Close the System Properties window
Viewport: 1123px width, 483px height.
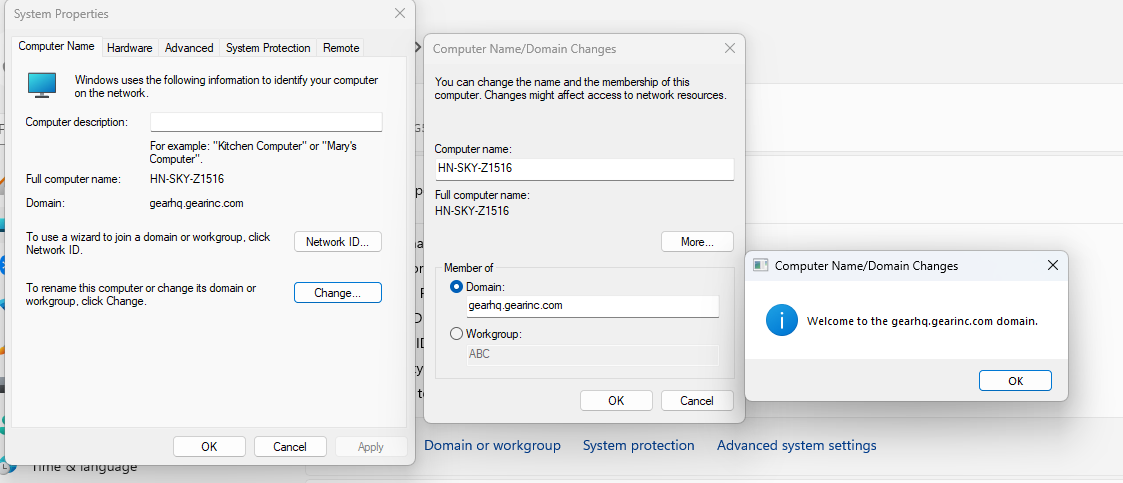(400, 14)
